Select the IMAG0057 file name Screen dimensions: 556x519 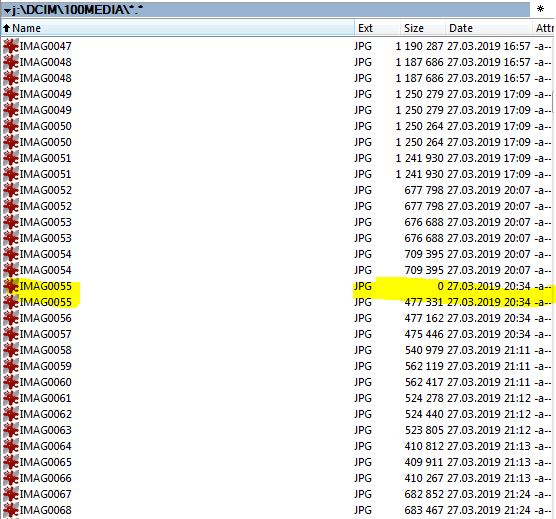pos(45,334)
